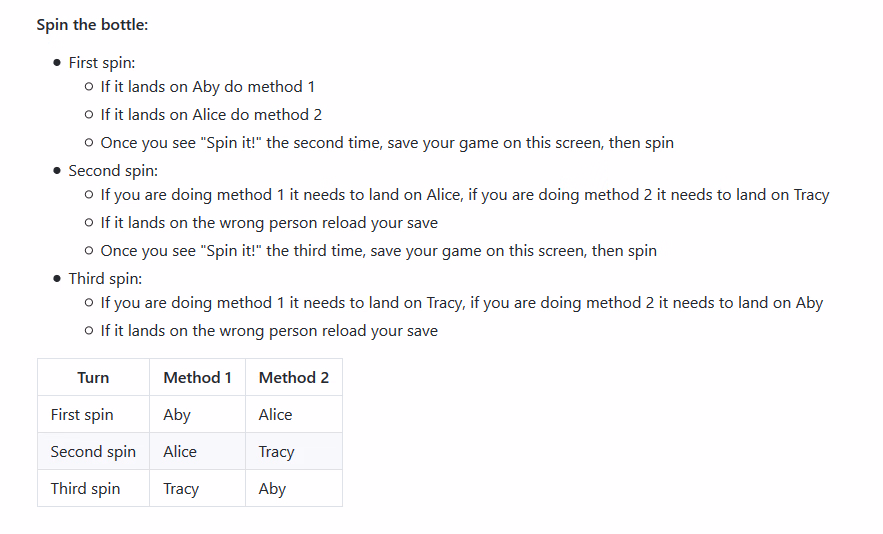Screen dimensions: 883x534
Task: Click the "Turn" table header
Action: pos(93,377)
